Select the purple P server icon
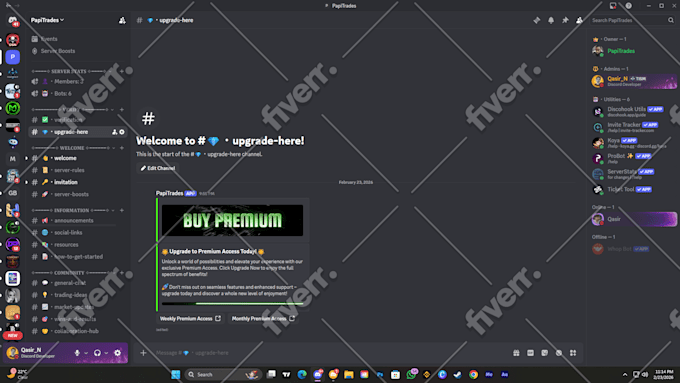 (x=13, y=57)
